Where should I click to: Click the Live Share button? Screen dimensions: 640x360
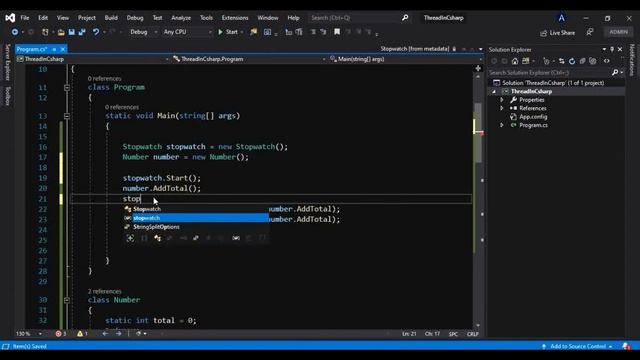click(x=557, y=33)
